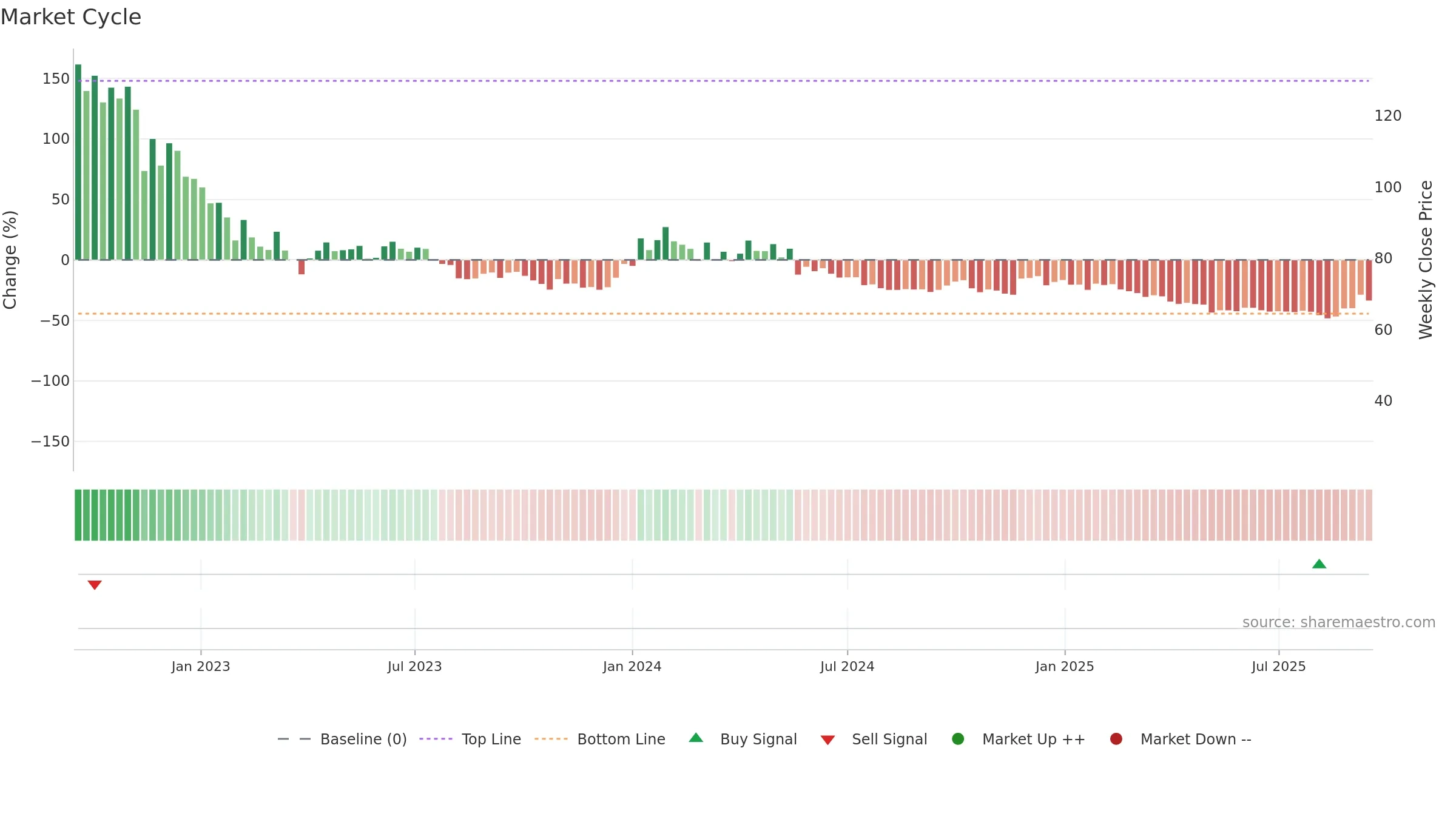The height and width of the screenshot is (819, 1456).
Task: Click the green Market Up circle icon in the legend
Action: pos(958,739)
